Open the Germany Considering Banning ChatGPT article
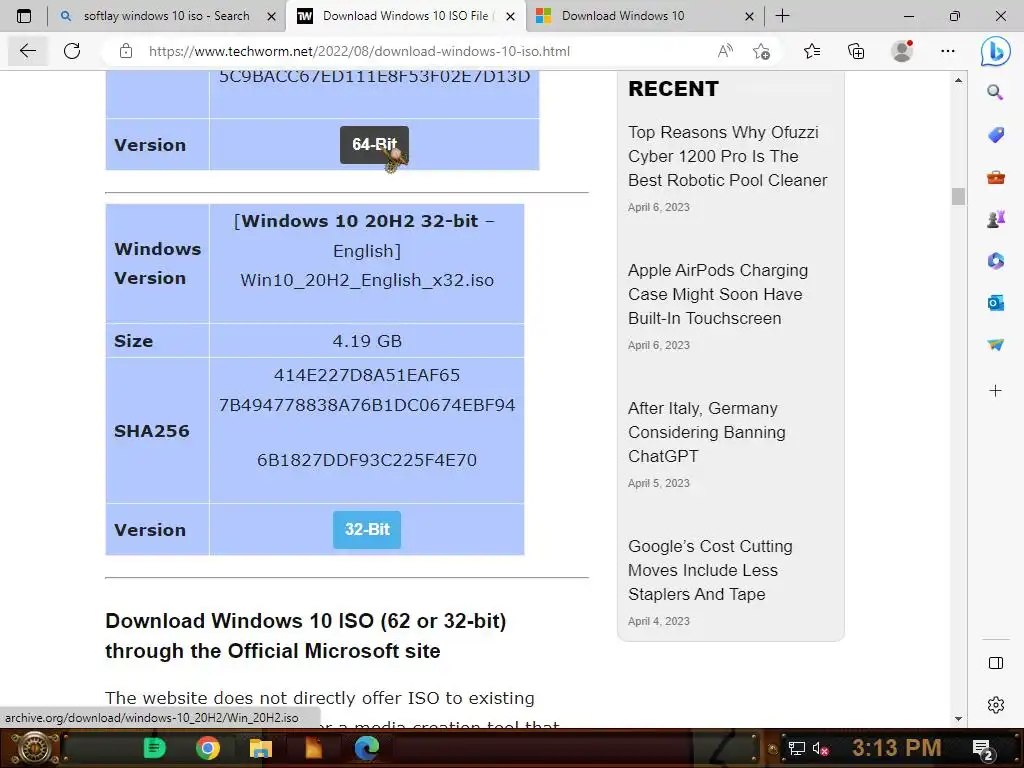1024x768 pixels. tap(707, 432)
